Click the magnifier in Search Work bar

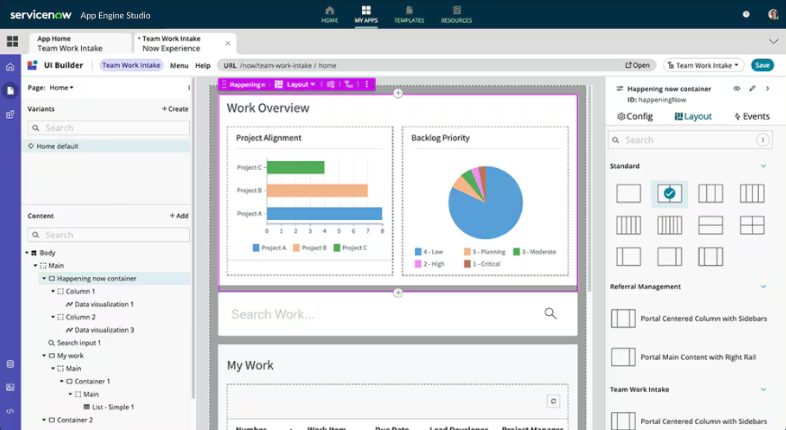(550, 314)
